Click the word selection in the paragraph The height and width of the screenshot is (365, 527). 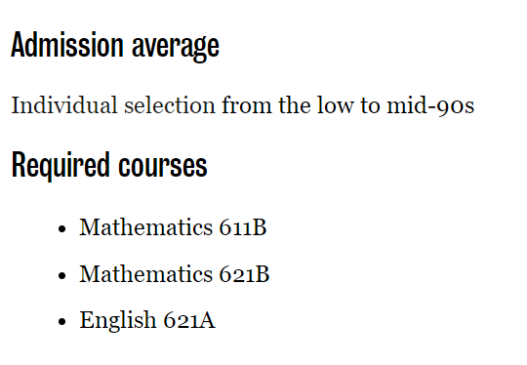[170, 105]
